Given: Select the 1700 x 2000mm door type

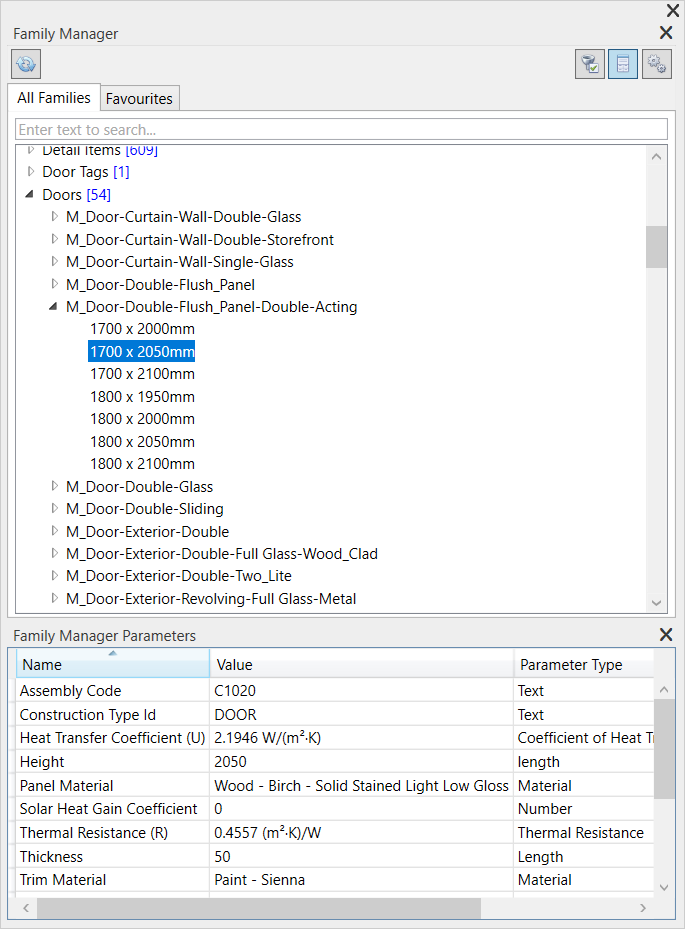Looking at the screenshot, I should [142, 329].
